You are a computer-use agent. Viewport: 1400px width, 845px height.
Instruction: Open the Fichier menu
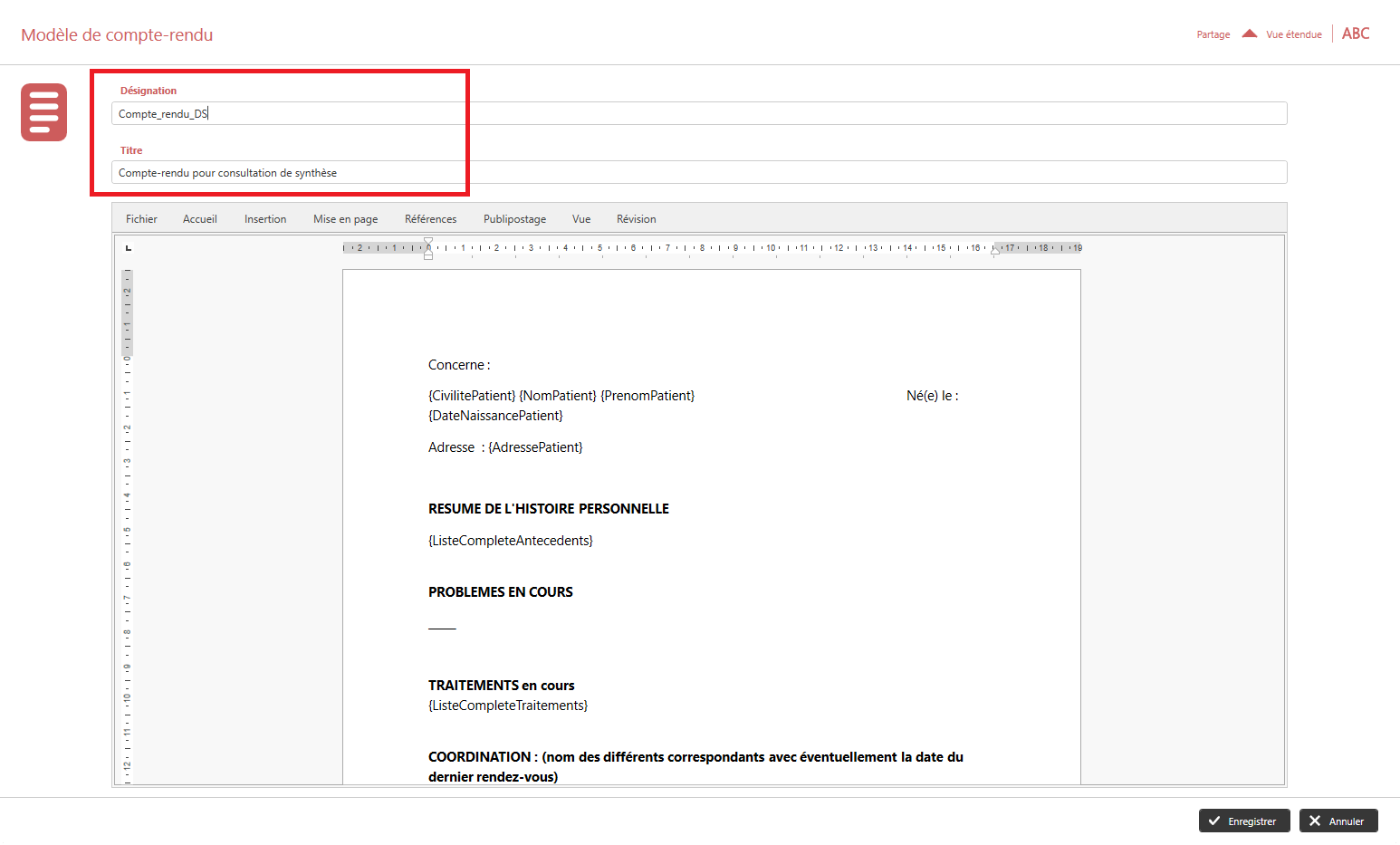click(x=141, y=219)
